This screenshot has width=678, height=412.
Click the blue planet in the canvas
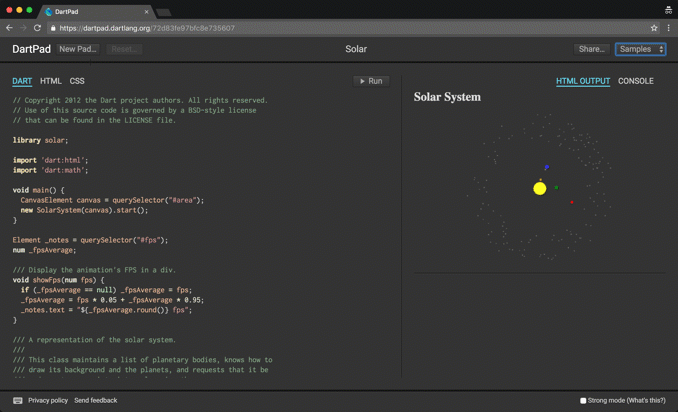[x=547, y=167]
